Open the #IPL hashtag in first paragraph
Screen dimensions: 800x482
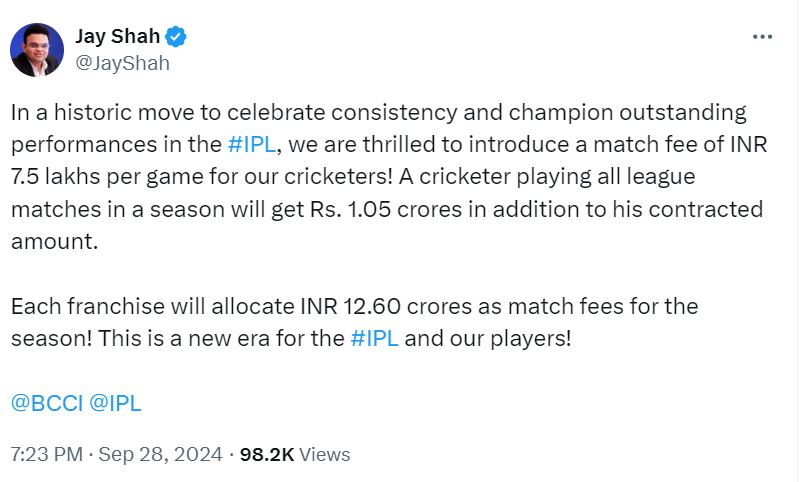(251, 141)
